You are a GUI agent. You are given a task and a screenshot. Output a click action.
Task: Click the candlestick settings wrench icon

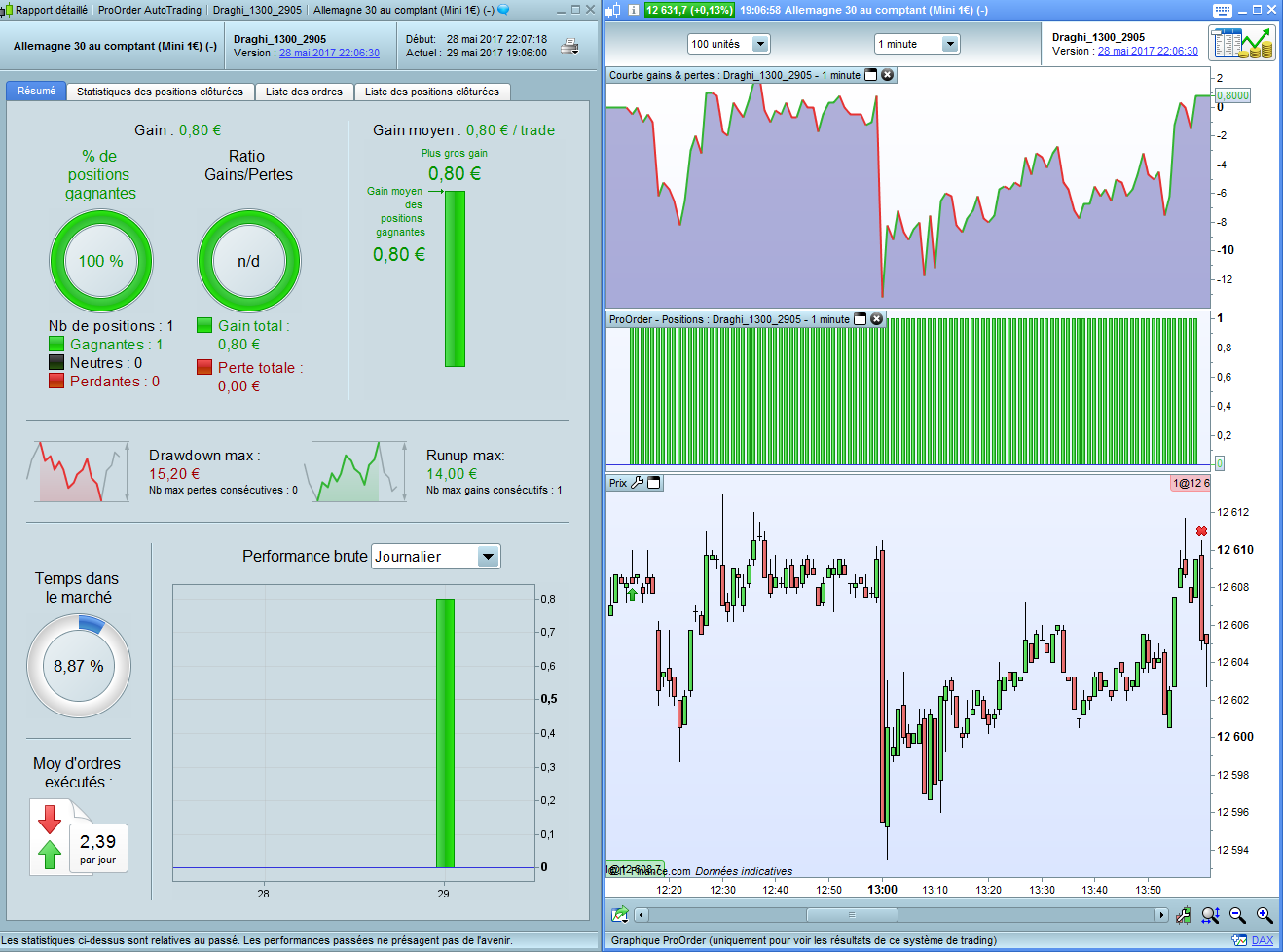(1184, 914)
